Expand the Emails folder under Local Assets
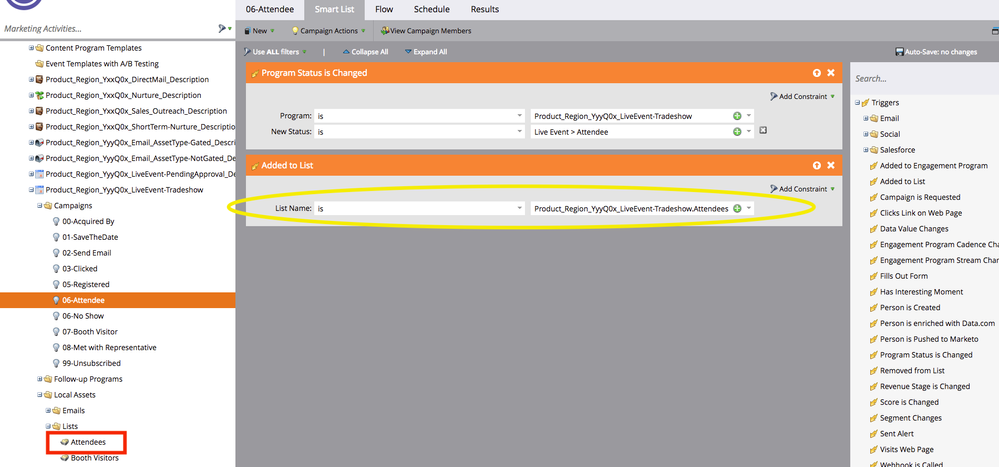999x467 pixels. (46, 410)
